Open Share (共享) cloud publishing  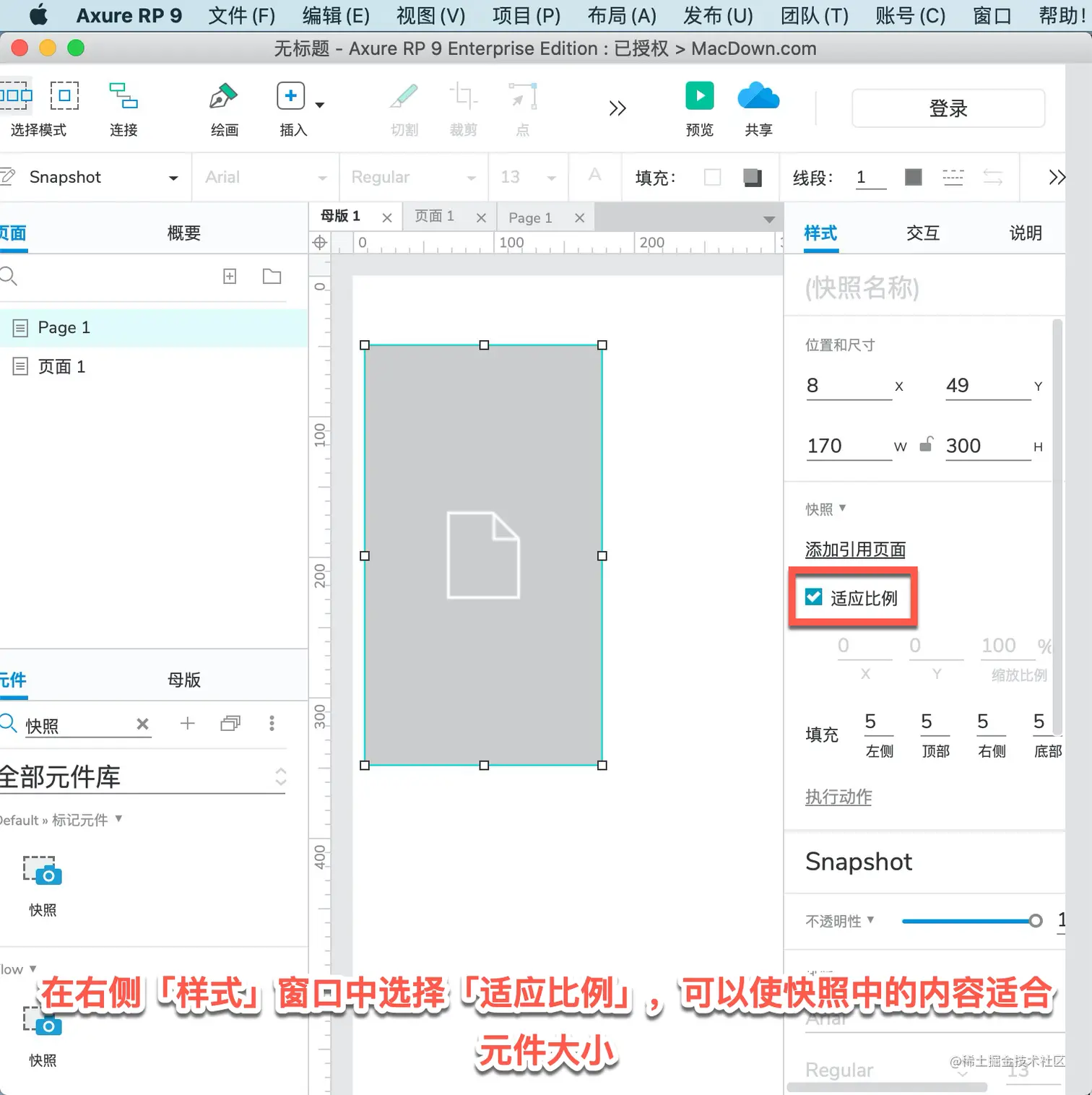click(x=758, y=95)
